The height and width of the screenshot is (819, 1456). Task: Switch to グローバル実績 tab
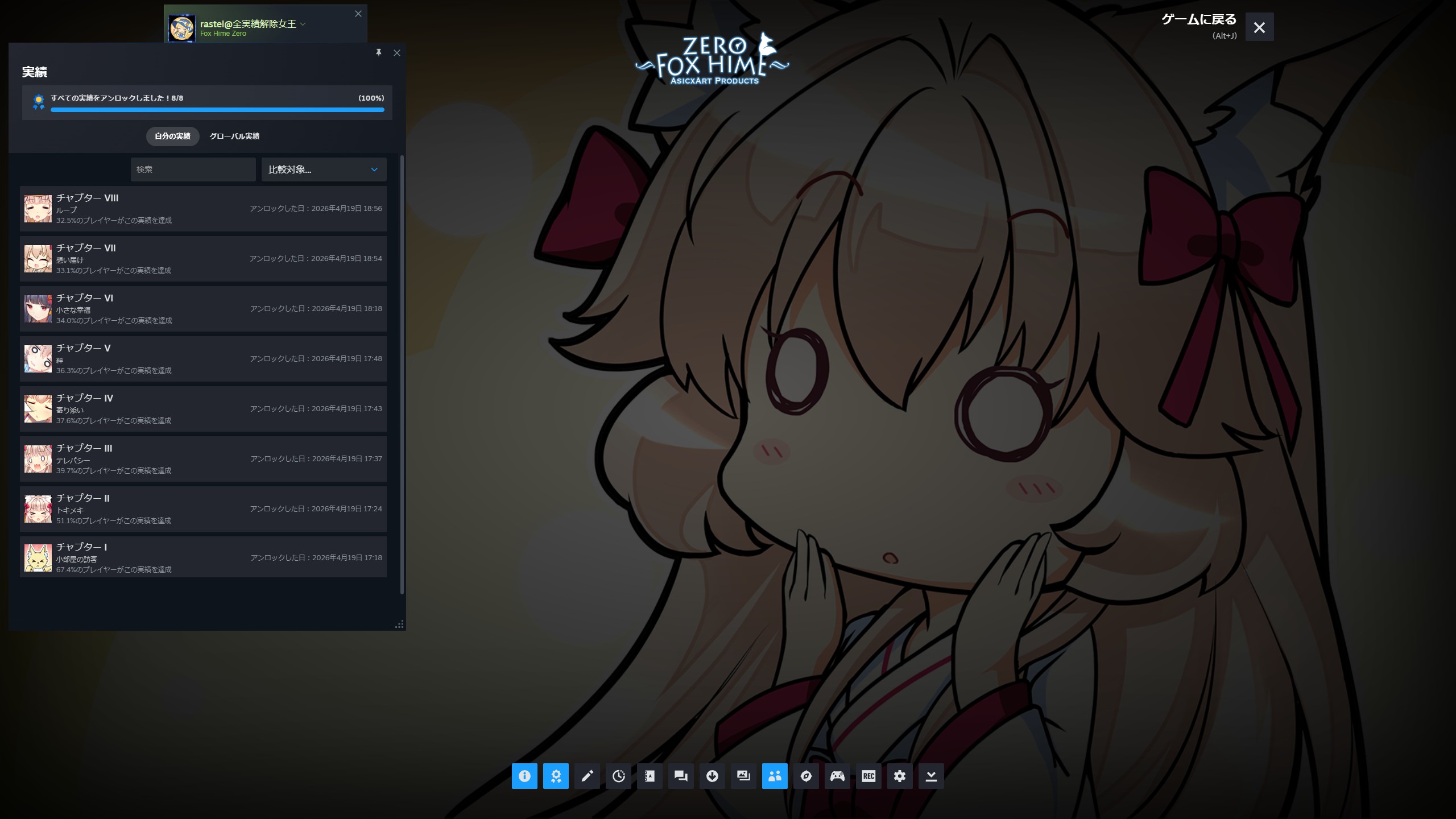(234, 136)
